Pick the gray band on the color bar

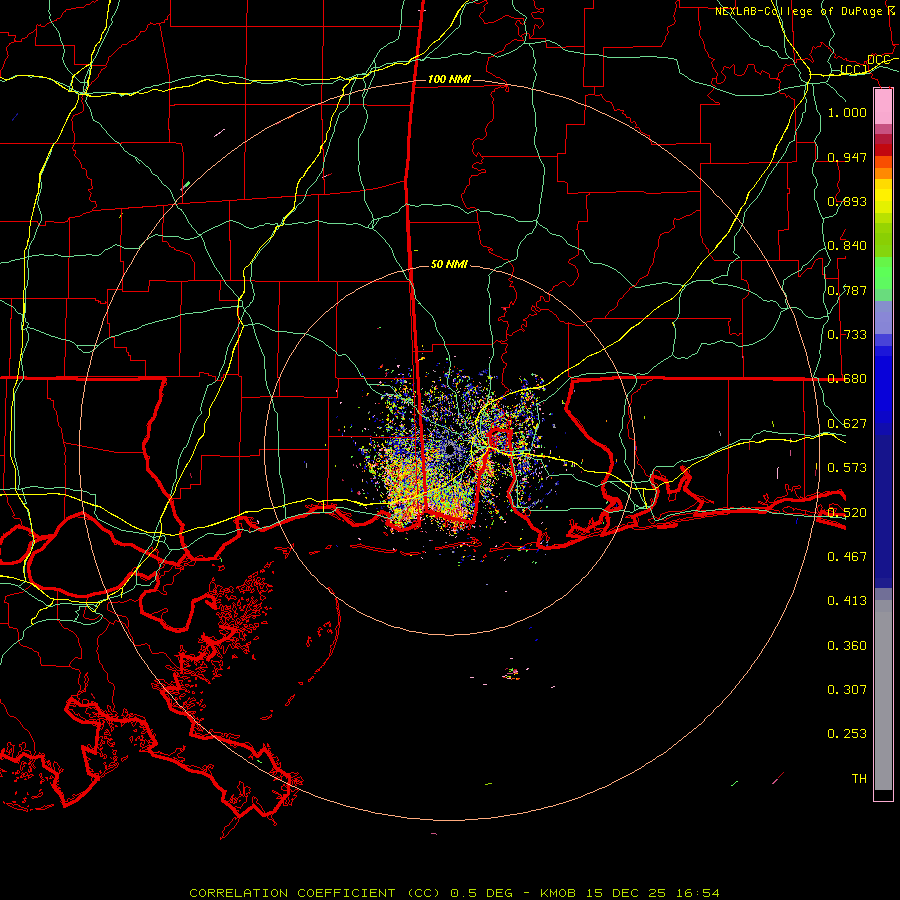pos(883,695)
